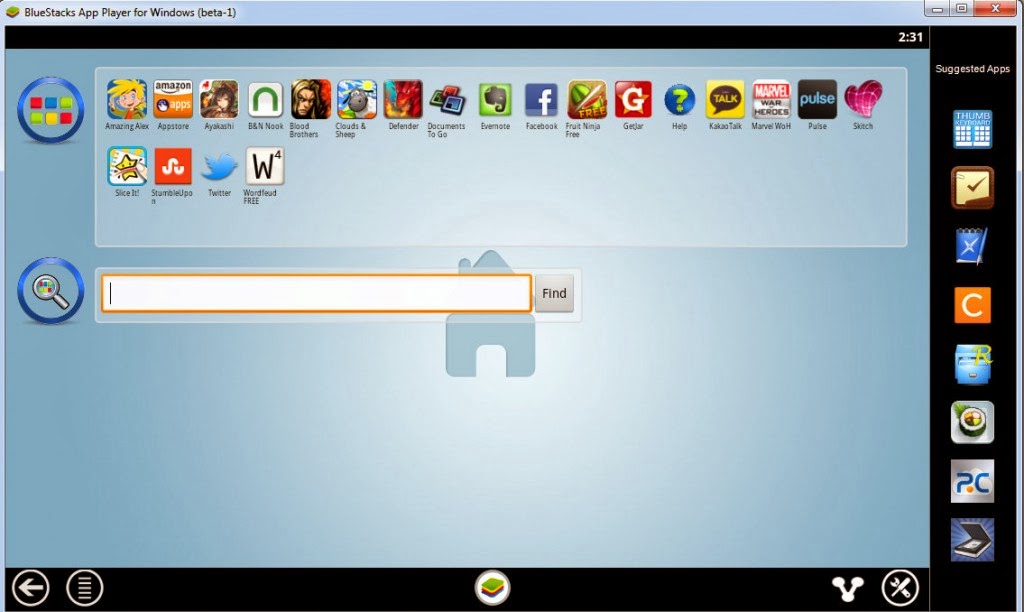This screenshot has width=1024, height=612.
Task: Open the Ayakashi game
Action: (x=219, y=99)
